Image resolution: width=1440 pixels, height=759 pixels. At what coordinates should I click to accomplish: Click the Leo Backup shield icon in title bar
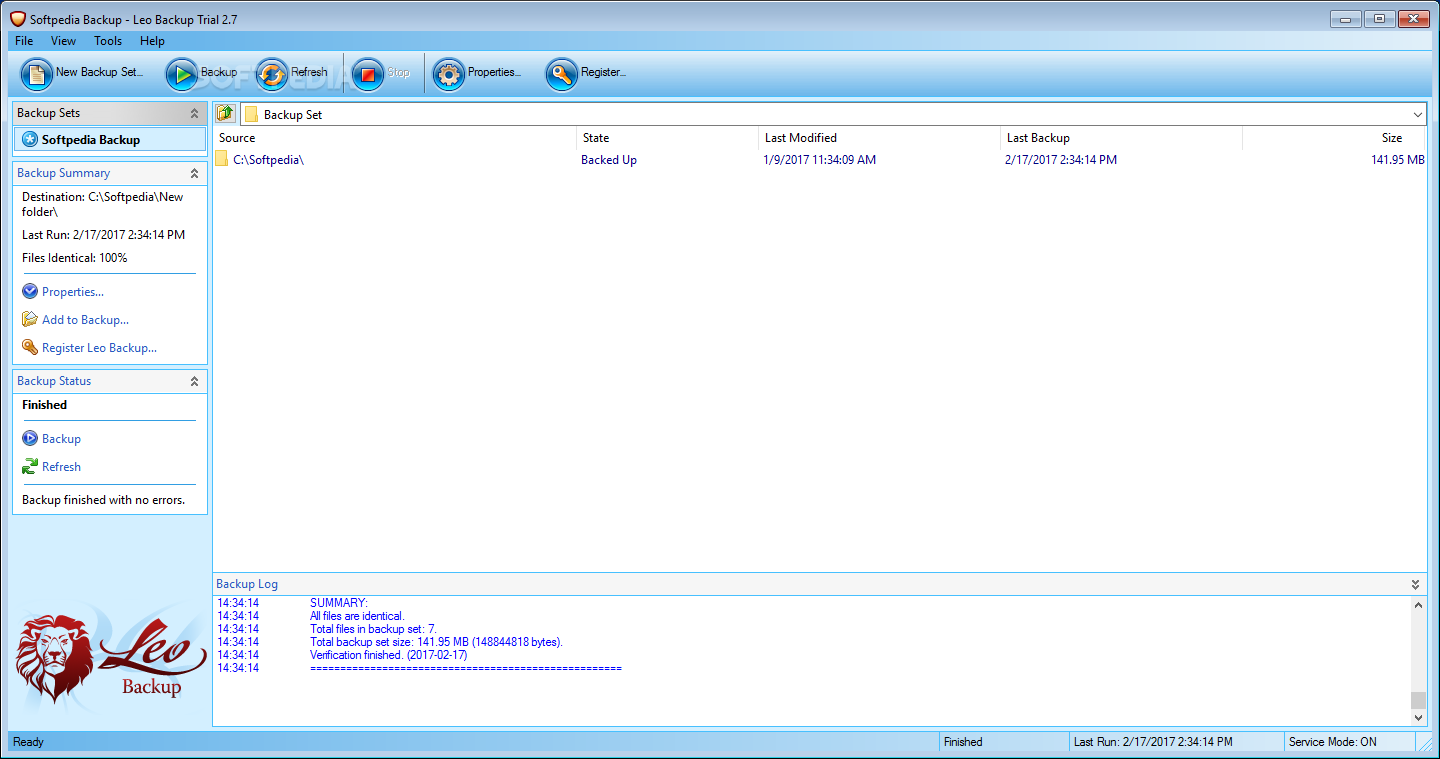point(17,19)
